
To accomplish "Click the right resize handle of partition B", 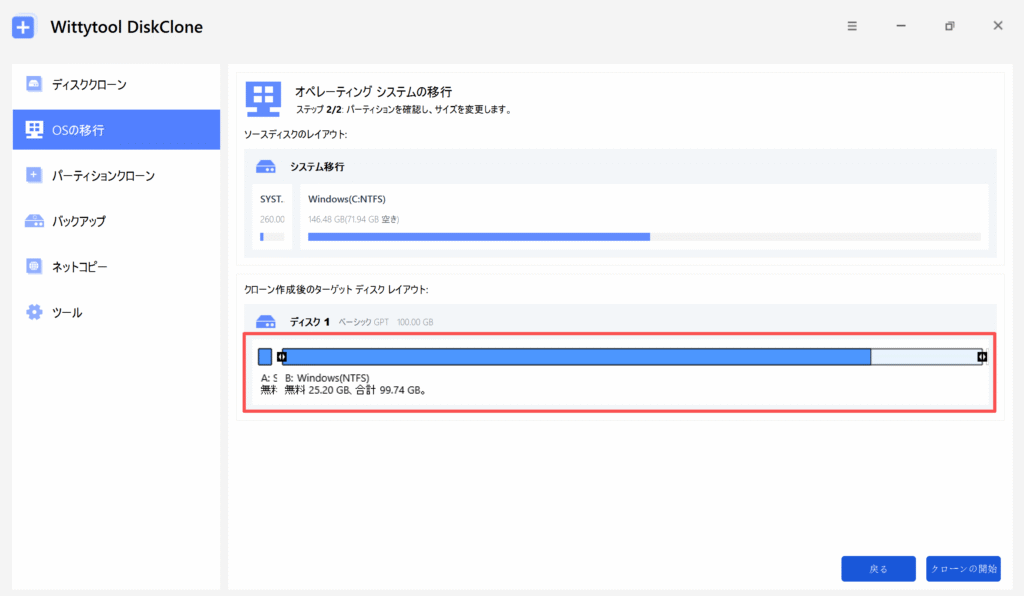I will [982, 356].
